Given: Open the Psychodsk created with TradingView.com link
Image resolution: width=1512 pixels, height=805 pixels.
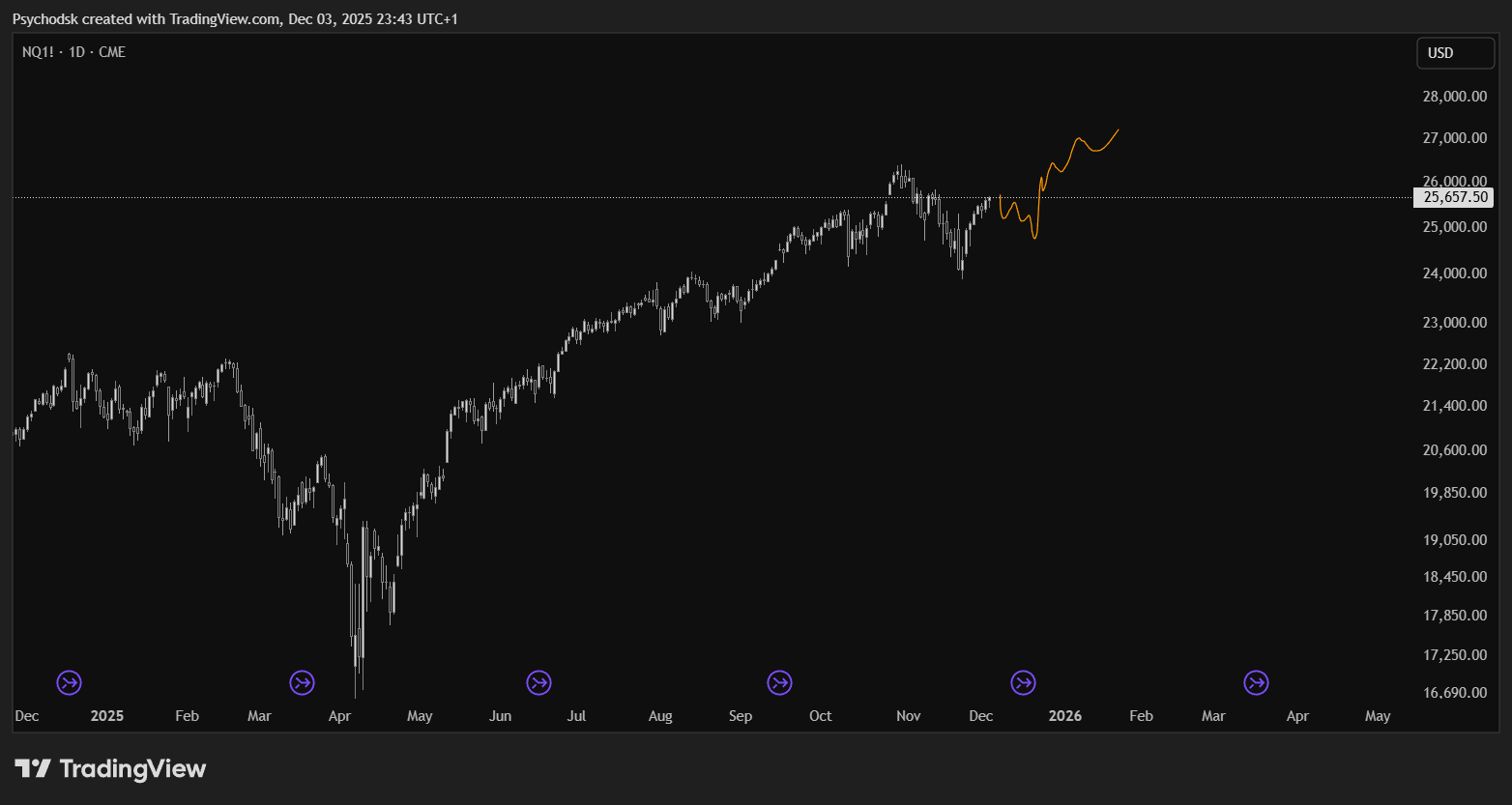Looking at the screenshot, I should (x=234, y=19).
